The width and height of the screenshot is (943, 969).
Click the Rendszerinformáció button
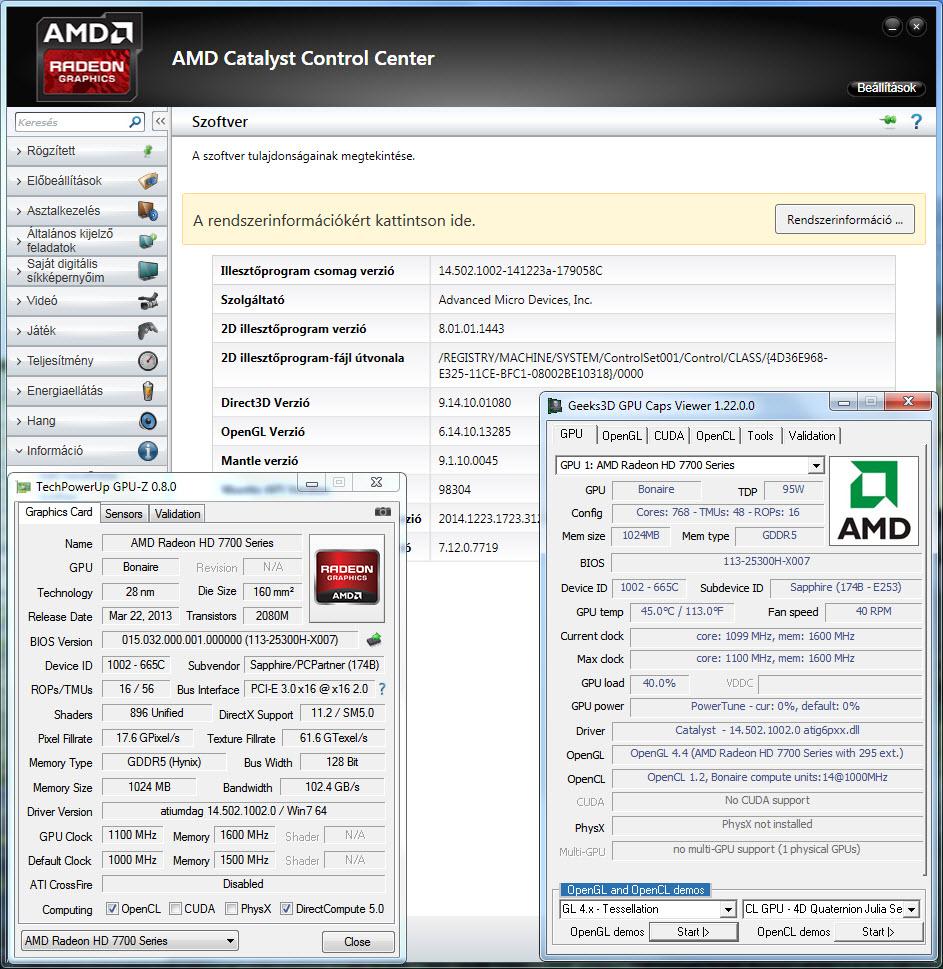pyautogui.click(x=845, y=219)
